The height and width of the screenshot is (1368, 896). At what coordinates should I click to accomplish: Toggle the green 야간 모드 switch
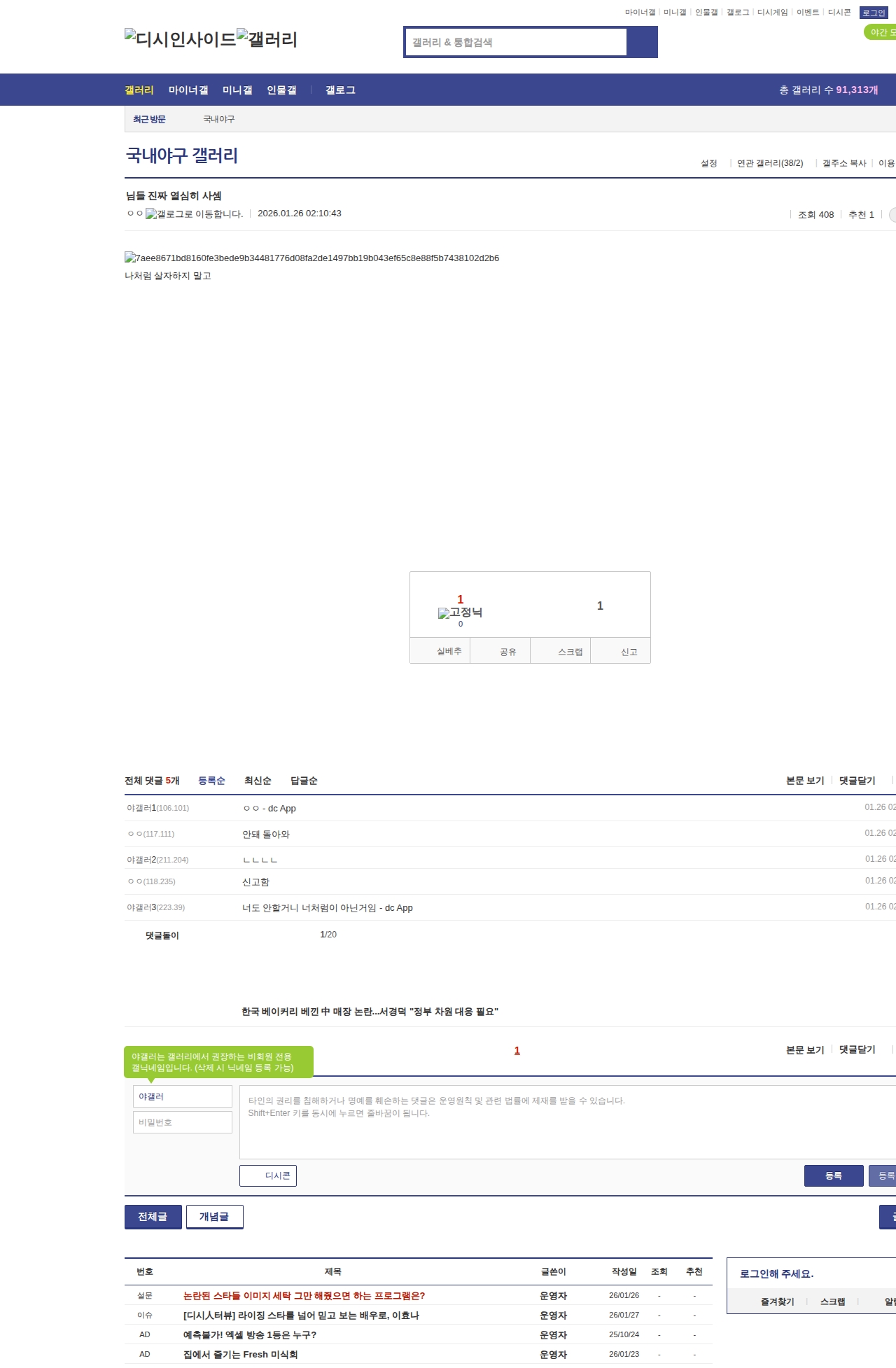(x=881, y=32)
